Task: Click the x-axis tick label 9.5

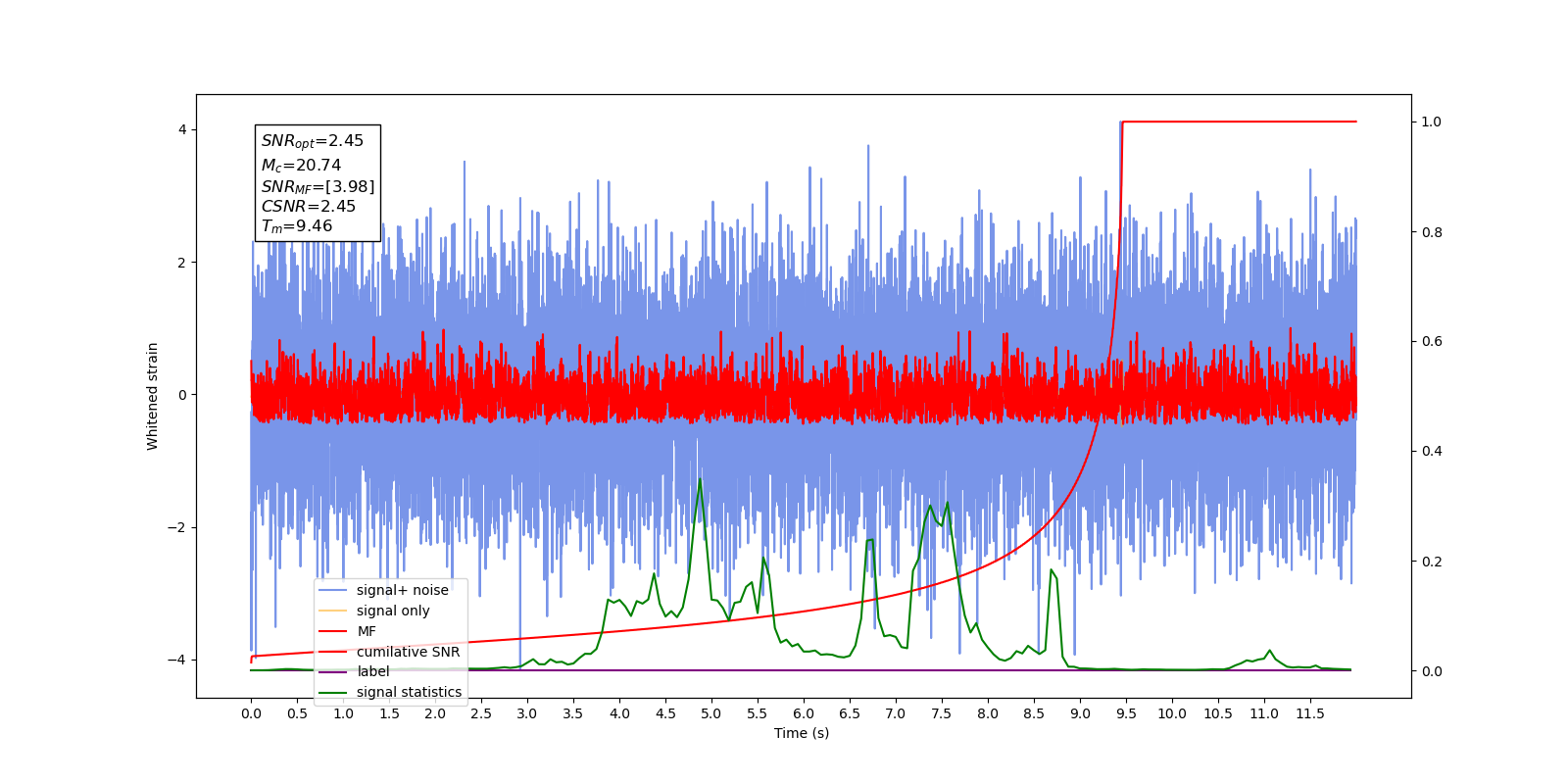Action: [1126, 713]
